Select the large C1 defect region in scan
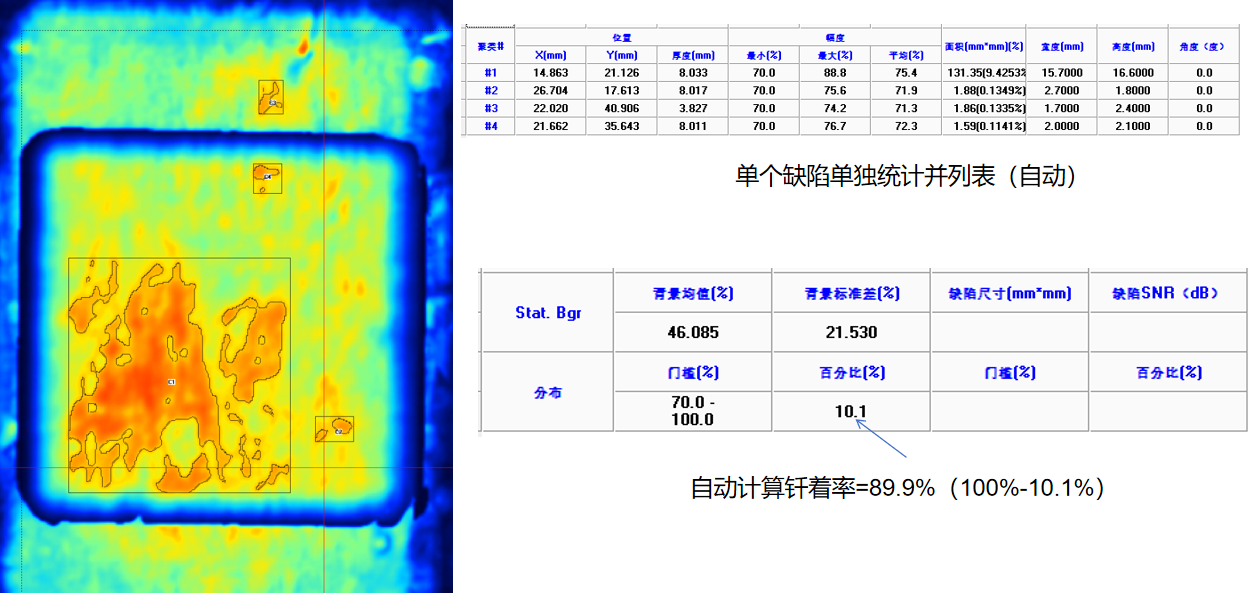The width and height of the screenshot is (1250, 593). click(x=172, y=382)
